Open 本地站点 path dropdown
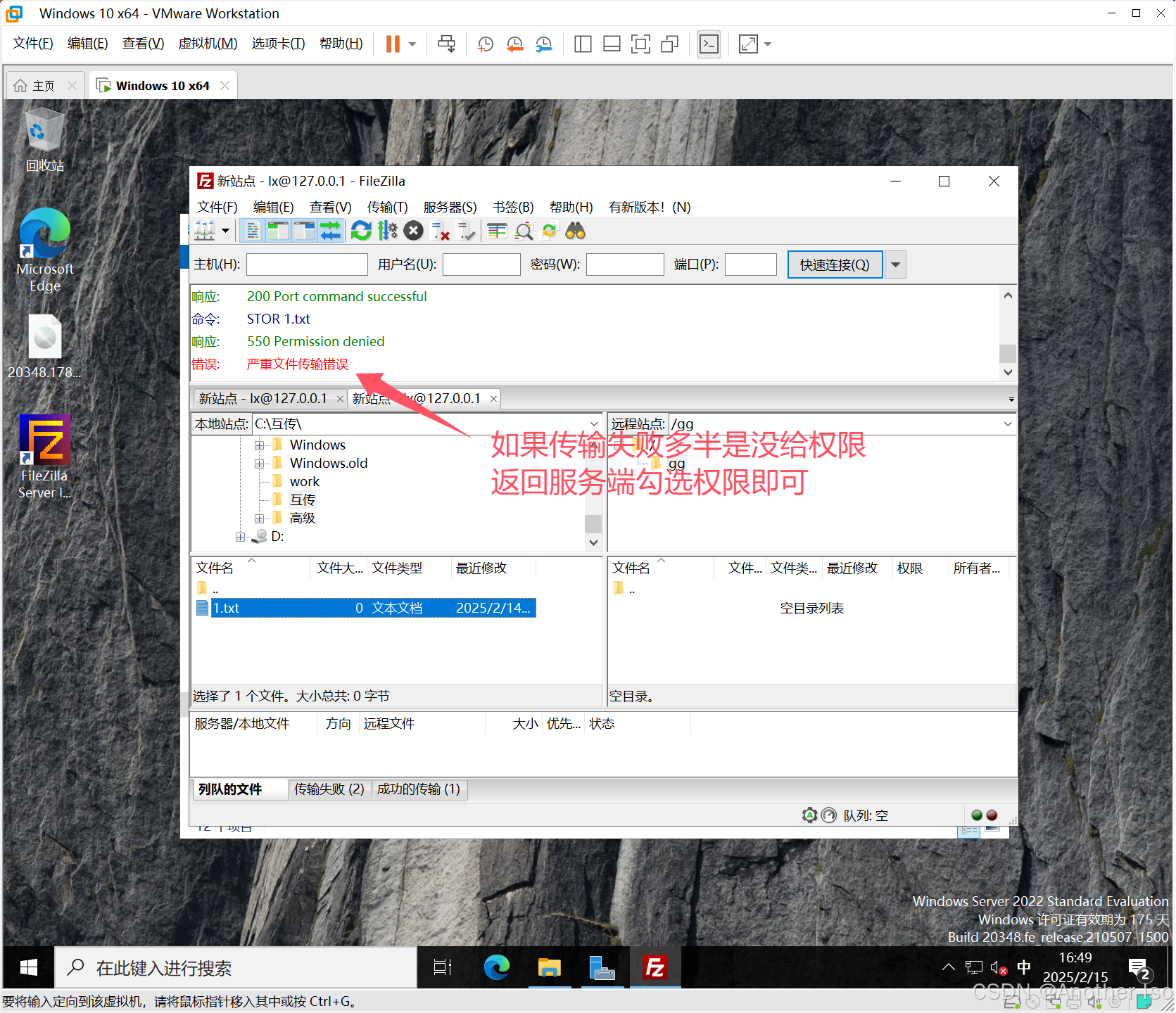The width and height of the screenshot is (1176, 1013). (x=594, y=423)
